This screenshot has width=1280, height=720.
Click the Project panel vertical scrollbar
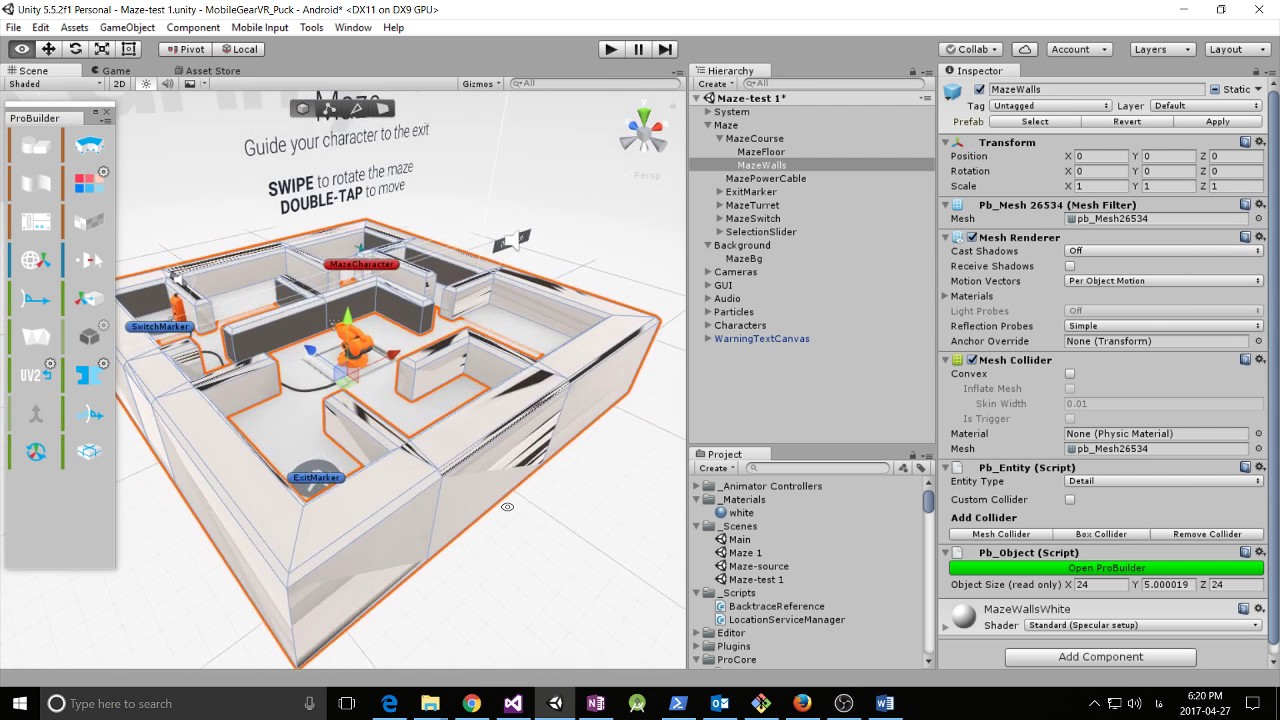928,570
